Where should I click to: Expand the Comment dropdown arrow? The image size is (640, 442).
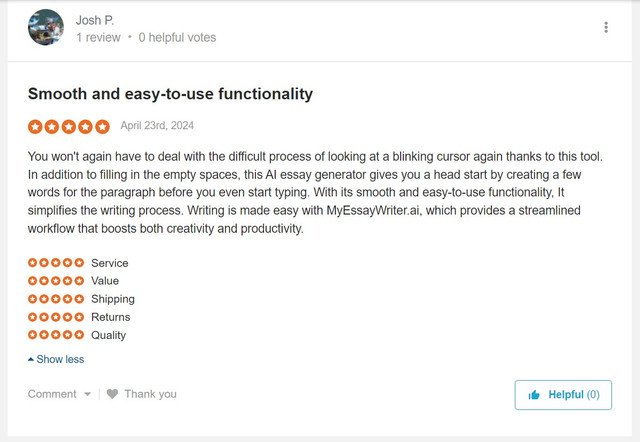coord(87,394)
